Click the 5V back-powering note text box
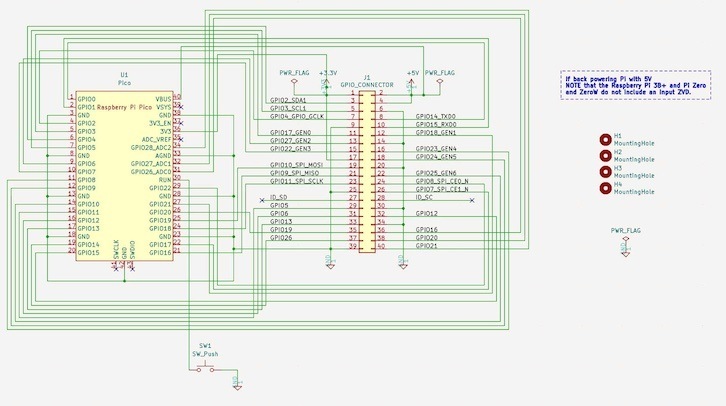The width and height of the screenshot is (726, 406). (635, 85)
